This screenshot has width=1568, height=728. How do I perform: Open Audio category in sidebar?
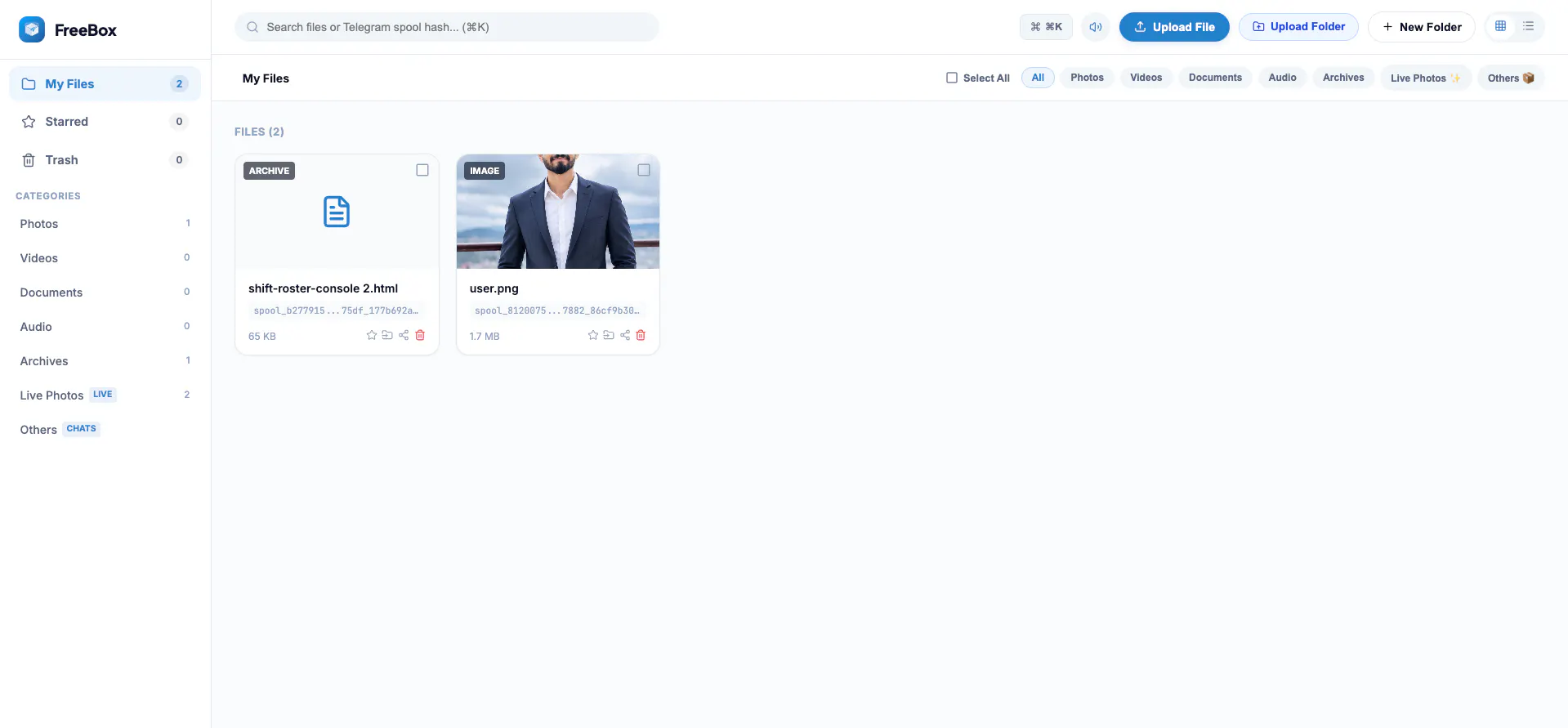105,327
